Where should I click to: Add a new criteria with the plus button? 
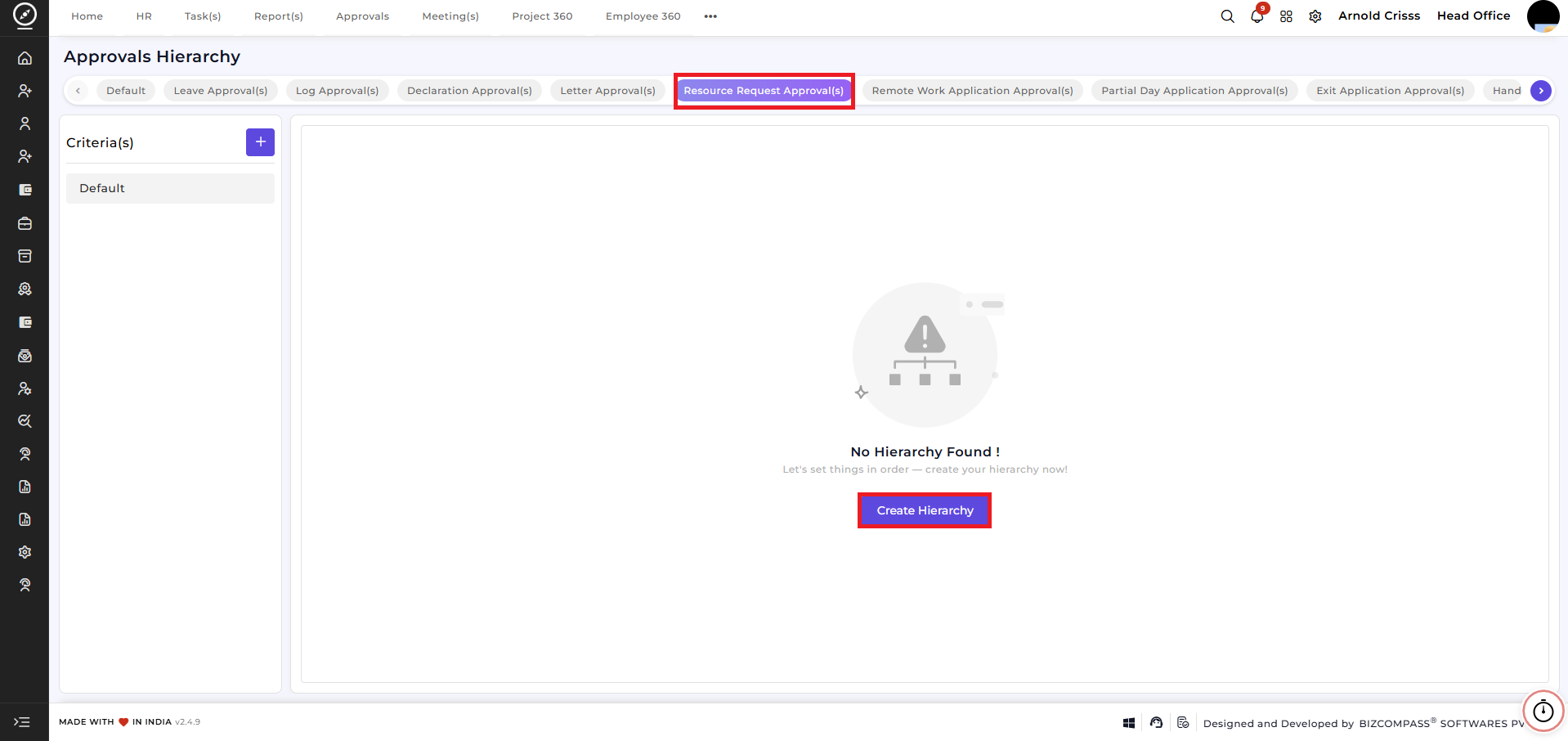[x=260, y=142]
